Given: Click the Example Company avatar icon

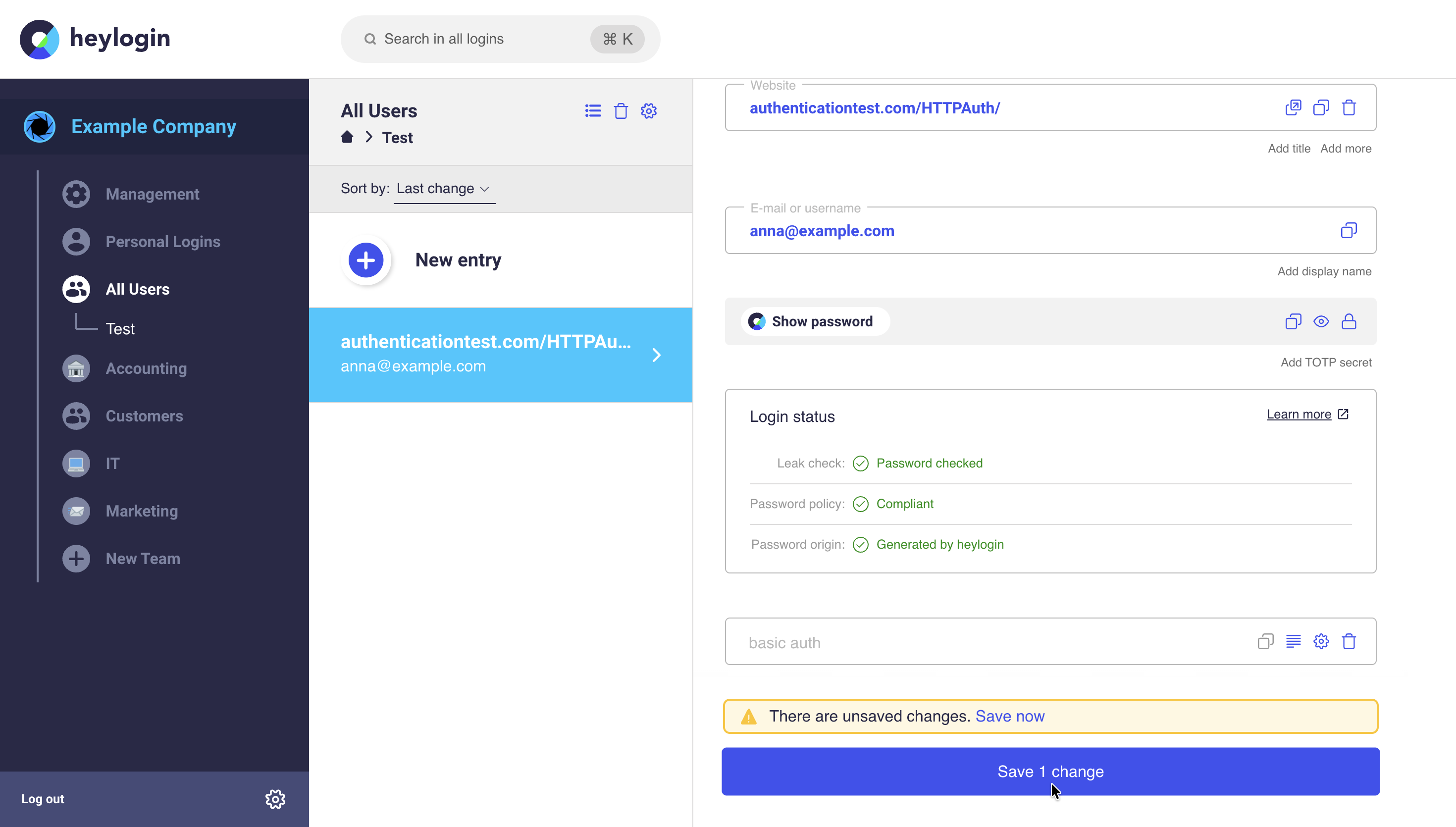Looking at the screenshot, I should point(39,126).
